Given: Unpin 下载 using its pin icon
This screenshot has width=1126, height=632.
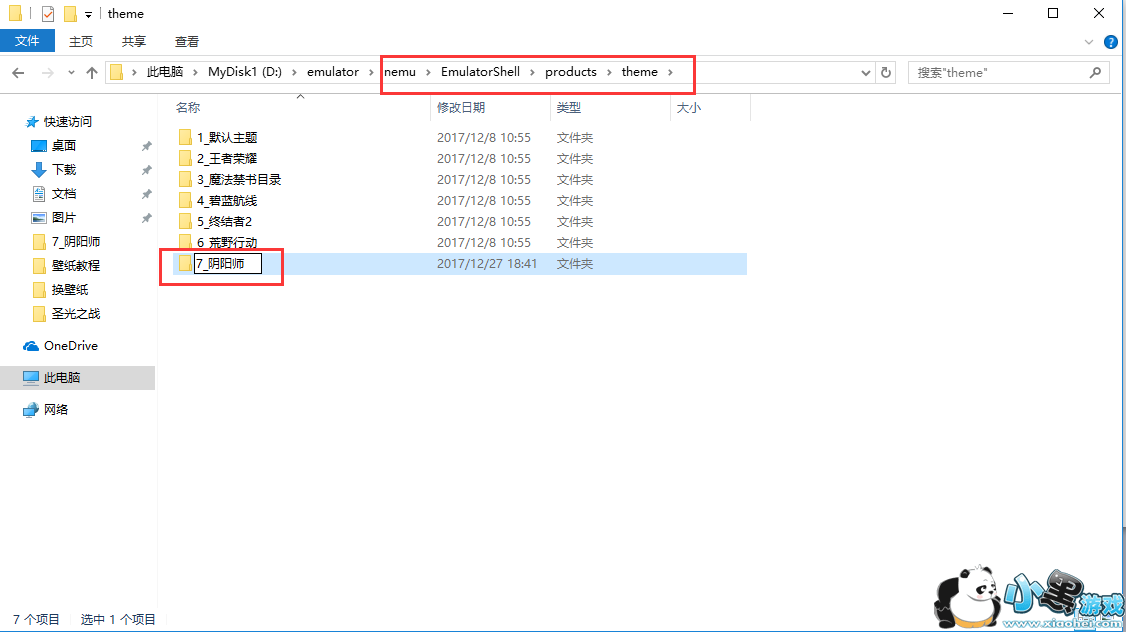Looking at the screenshot, I should click(146, 170).
